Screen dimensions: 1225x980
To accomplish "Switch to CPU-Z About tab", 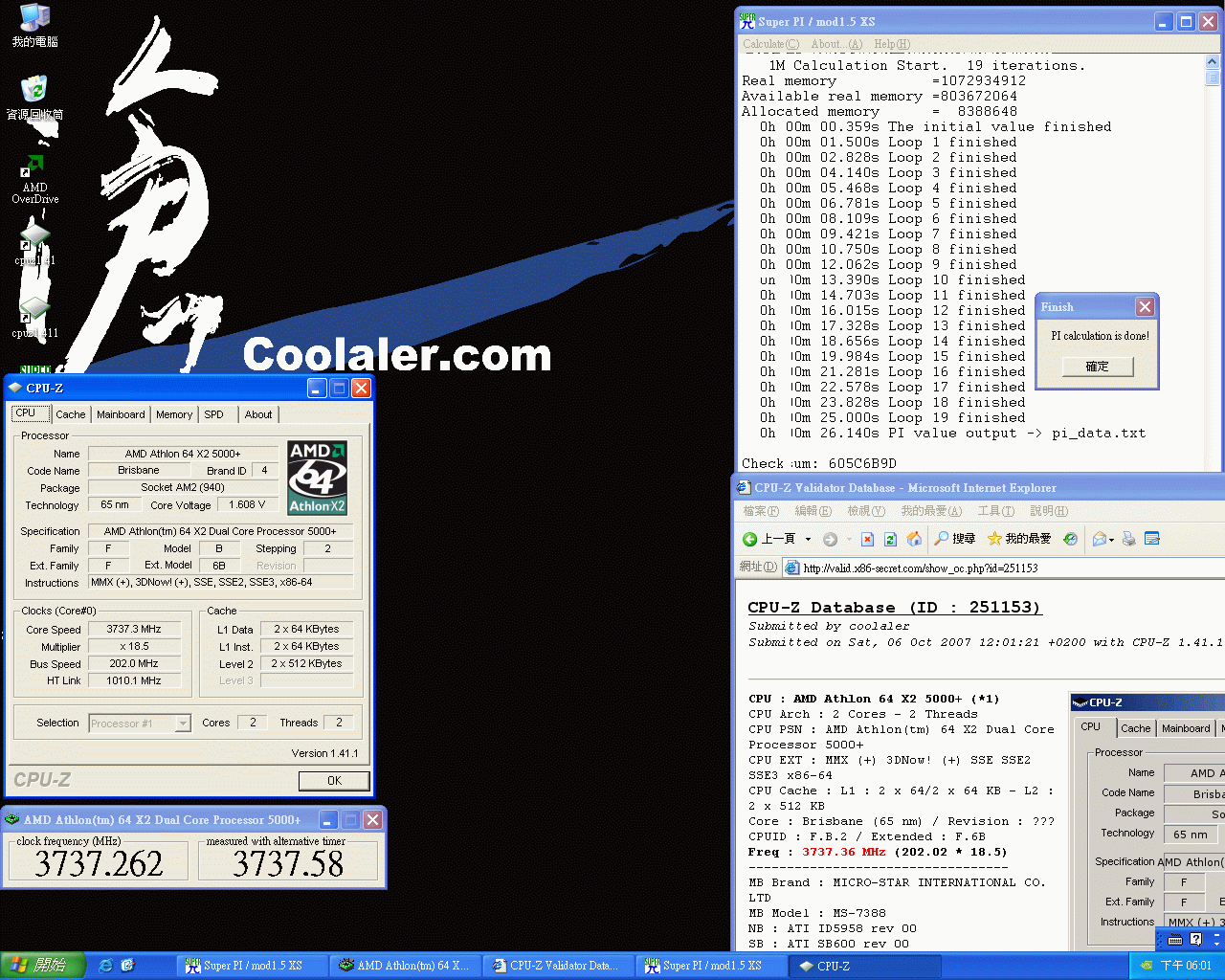I will point(258,414).
